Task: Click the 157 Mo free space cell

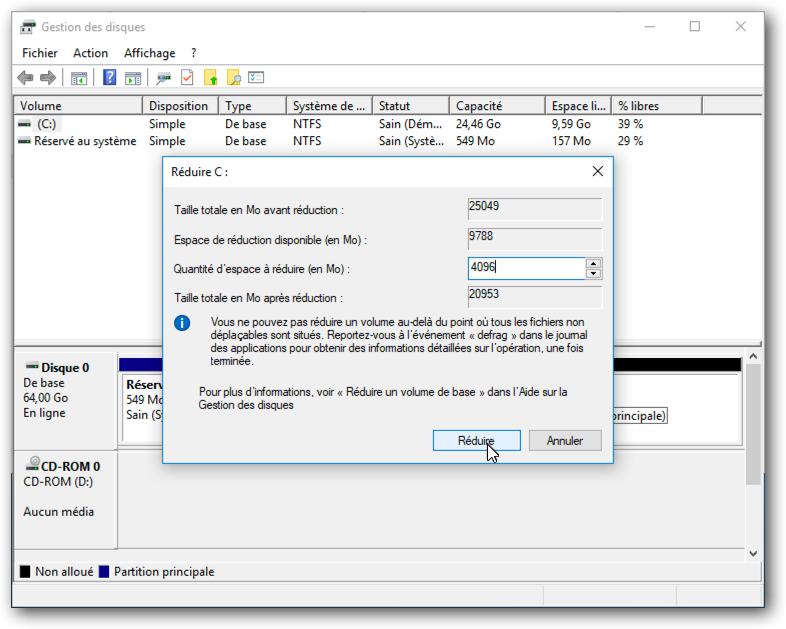Action: [x=571, y=141]
